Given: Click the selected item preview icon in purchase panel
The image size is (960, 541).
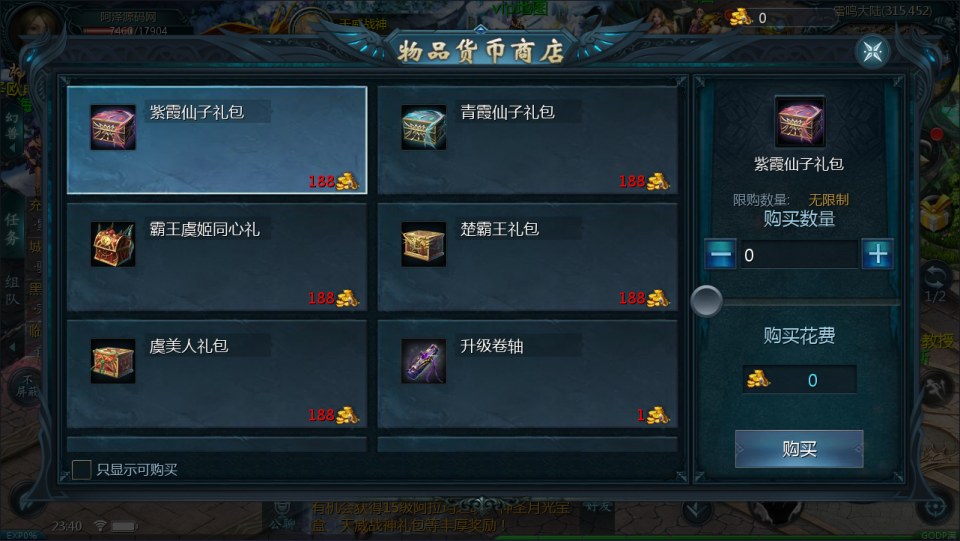Looking at the screenshot, I should point(799,122).
